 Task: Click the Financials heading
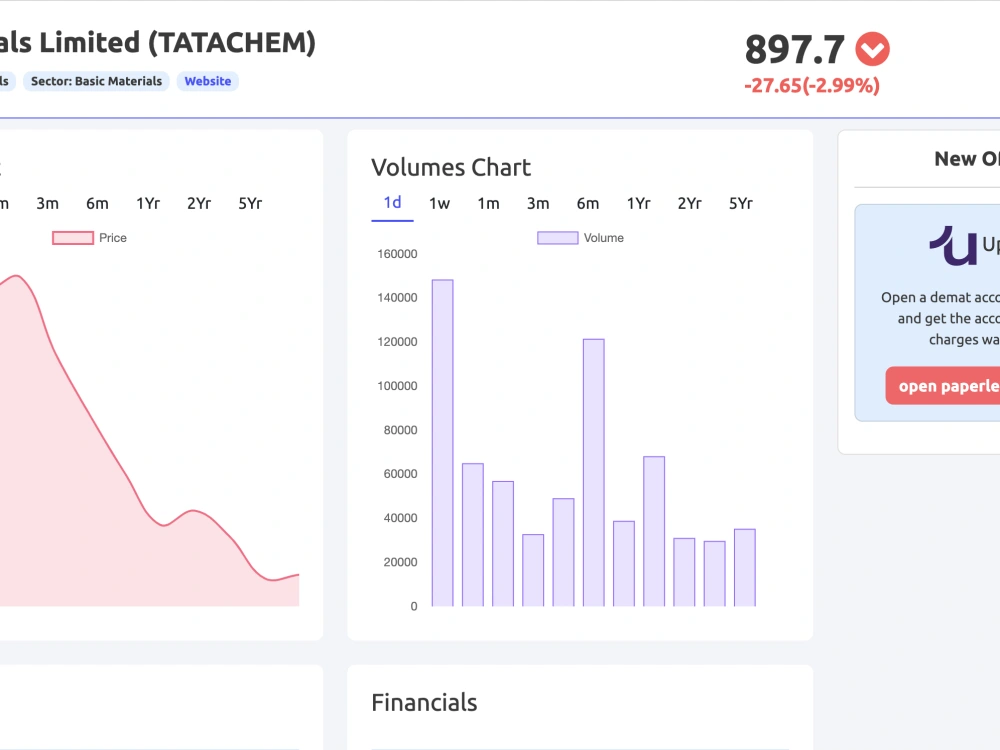[x=424, y=702]
